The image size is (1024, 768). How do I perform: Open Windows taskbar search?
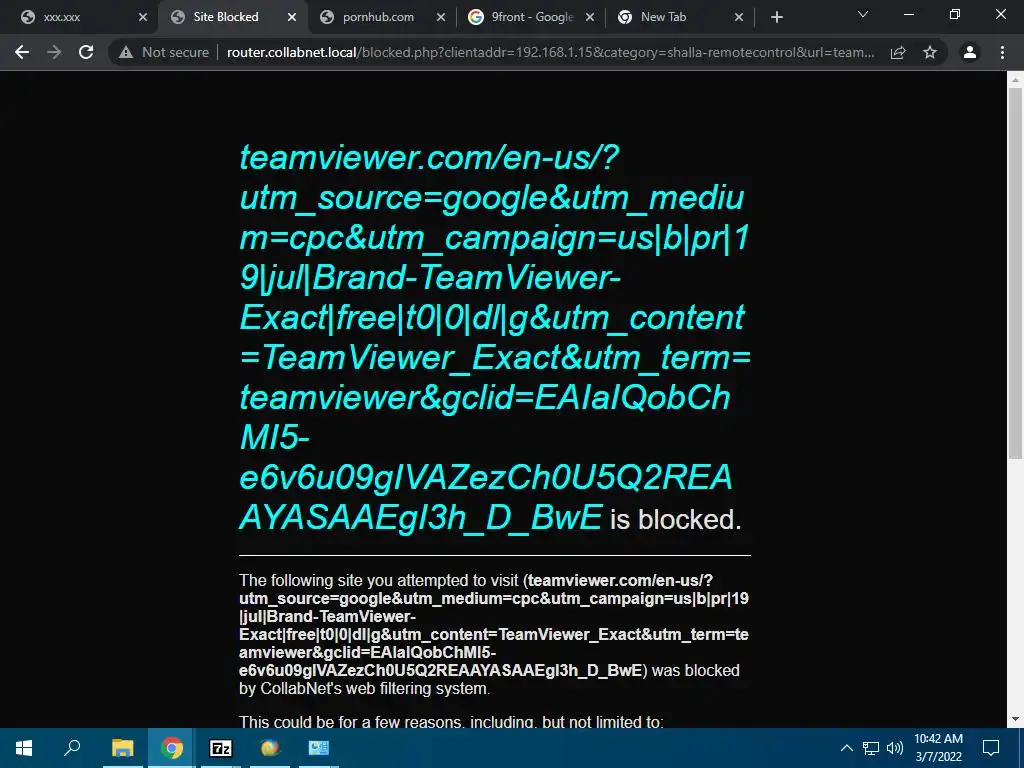(x=72, y=748)
